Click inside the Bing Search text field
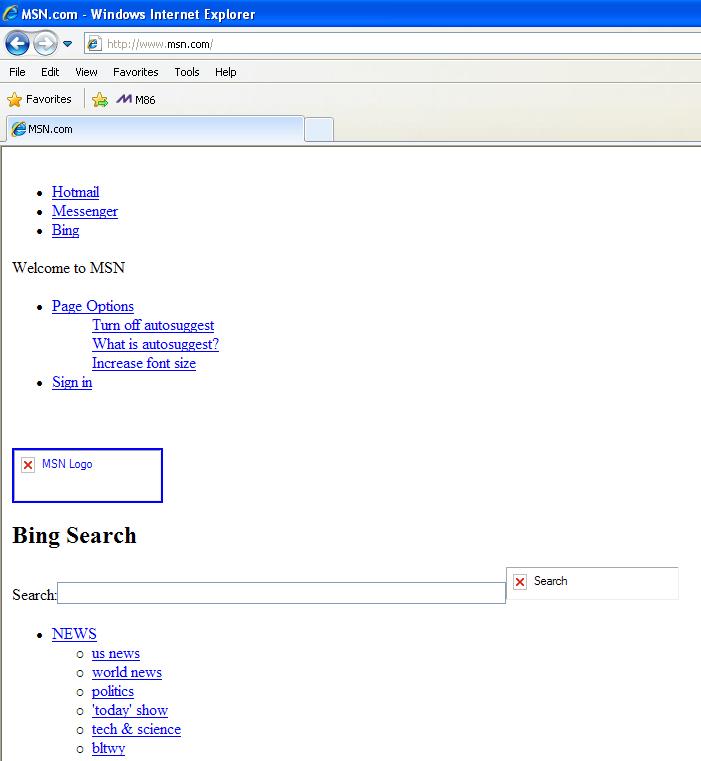701x761 pixels. pyautogui.click(x=281, y=594)
